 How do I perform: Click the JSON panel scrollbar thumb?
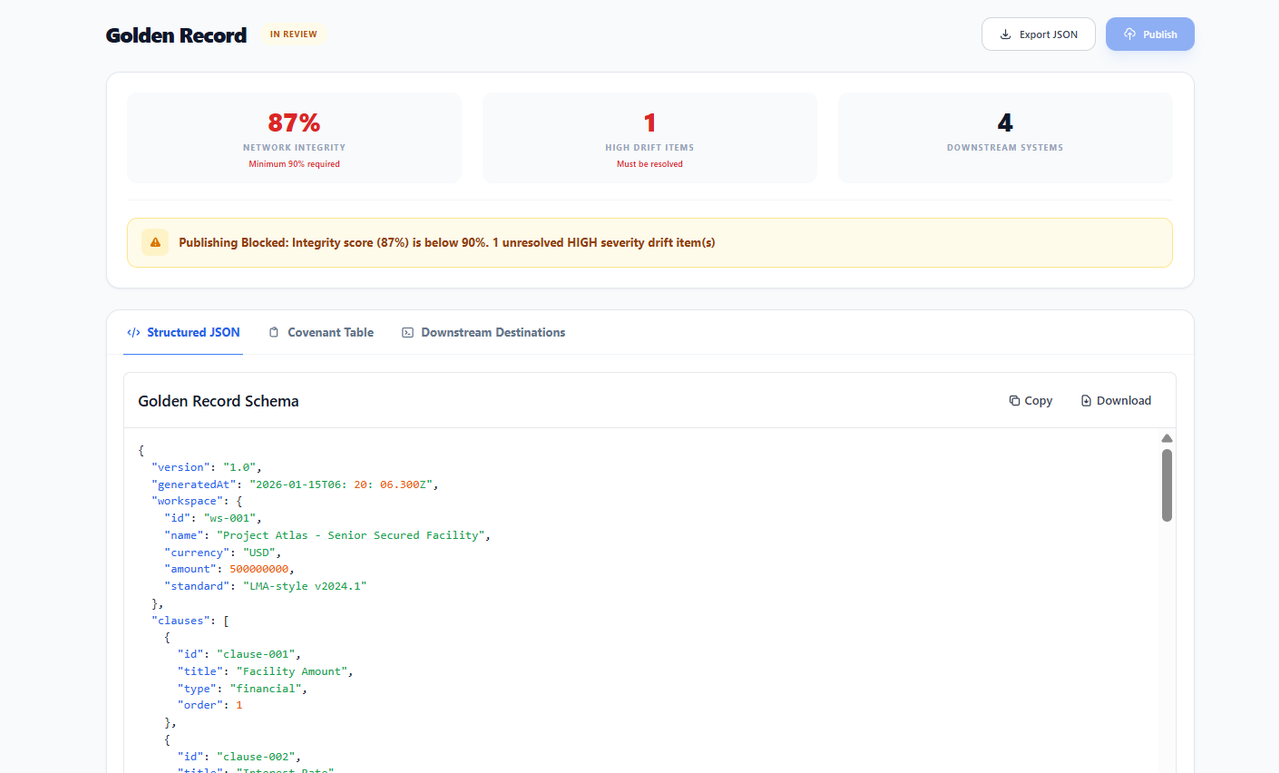[x=1167, y=485]
